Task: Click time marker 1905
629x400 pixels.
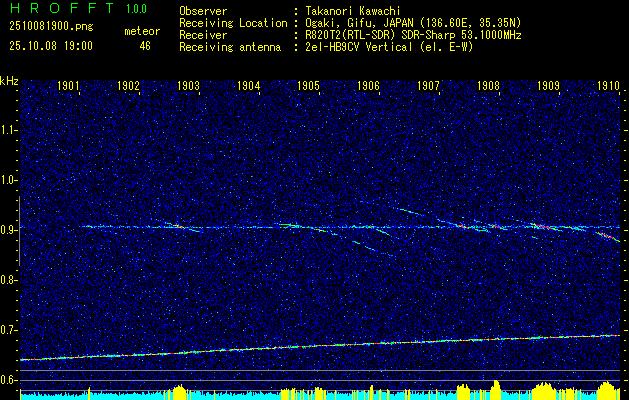Action: pos(308,85)
